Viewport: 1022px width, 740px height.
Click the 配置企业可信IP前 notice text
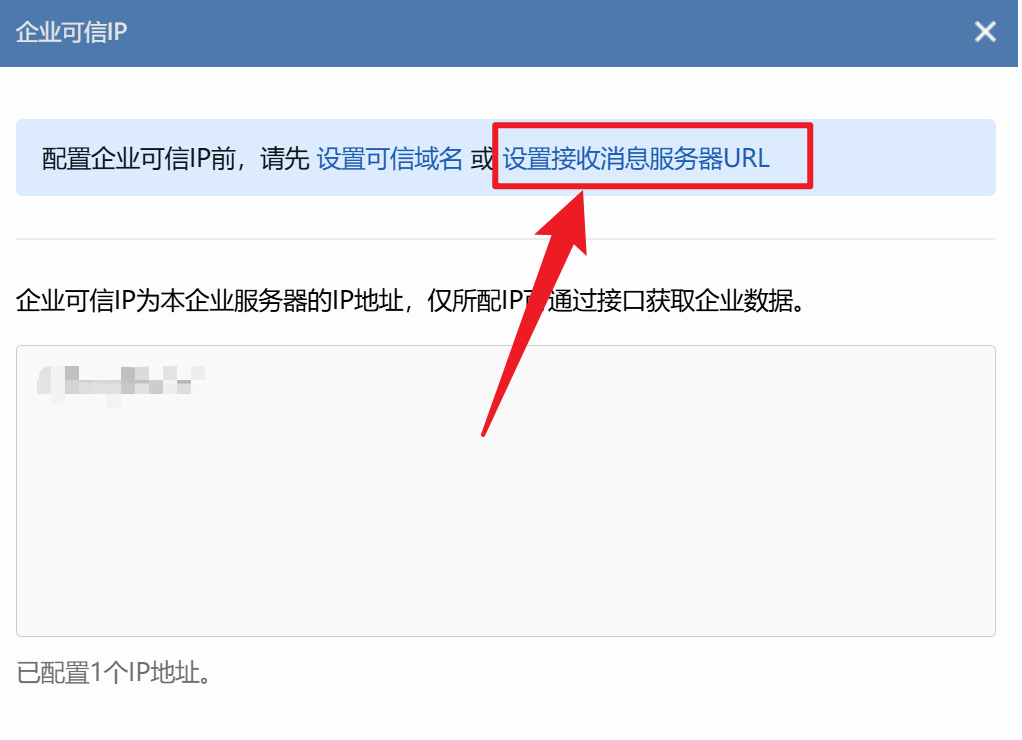coord(139,158)
